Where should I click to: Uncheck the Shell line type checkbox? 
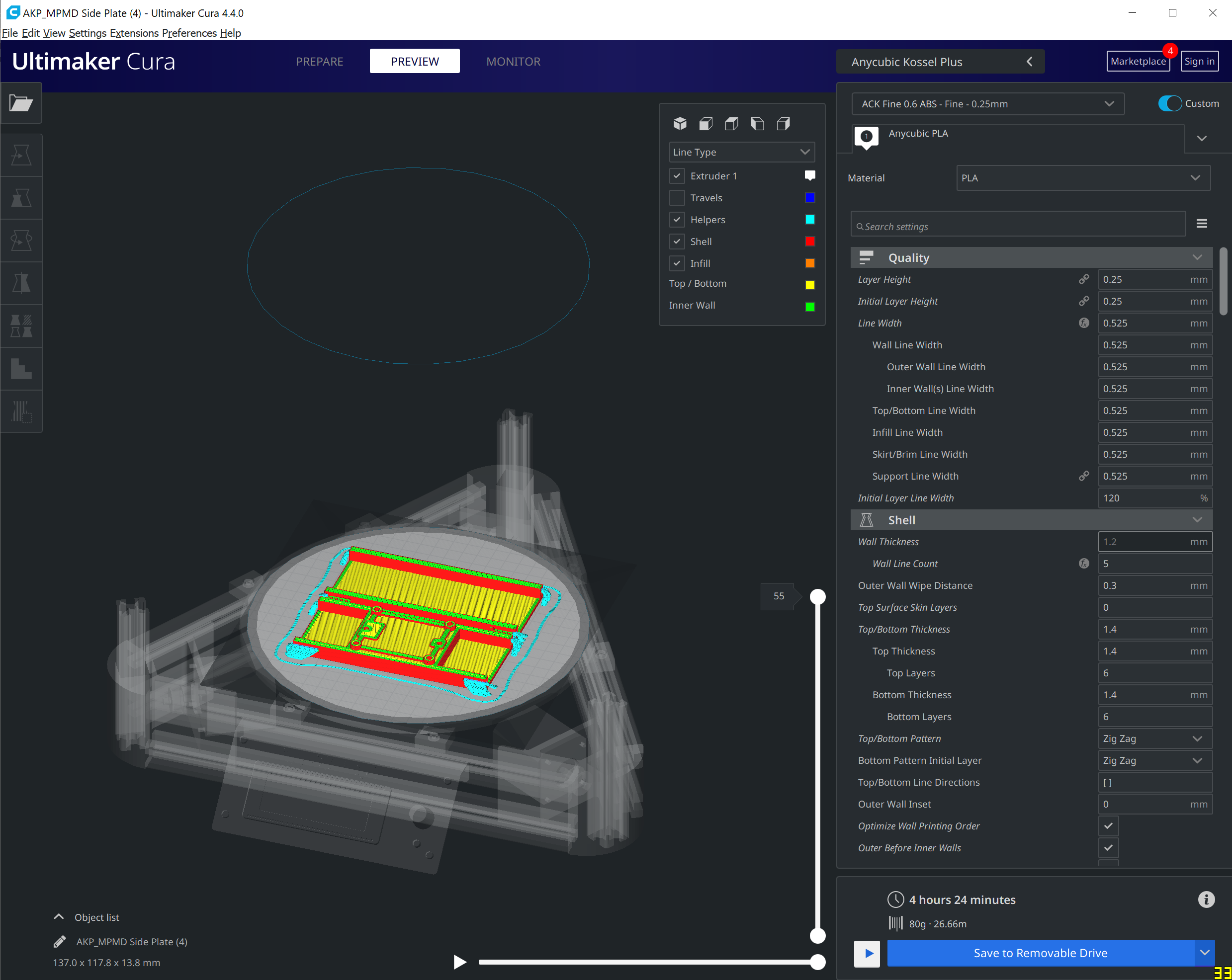tap(677, 242)
